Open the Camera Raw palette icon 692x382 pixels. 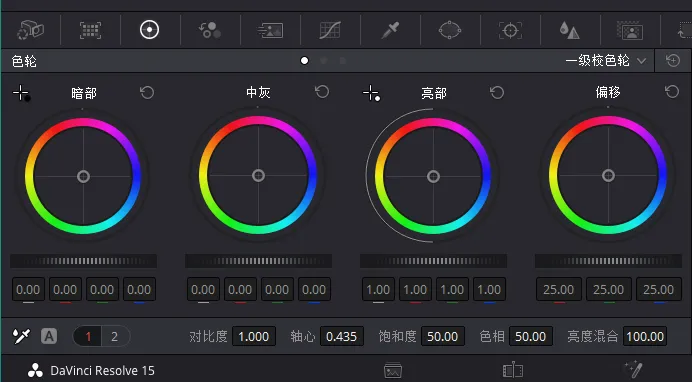click(30, 30)
